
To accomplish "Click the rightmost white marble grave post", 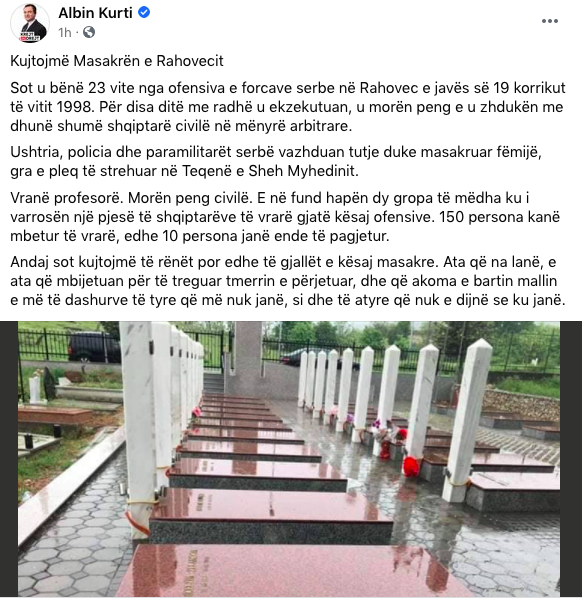I will [467, 420].
